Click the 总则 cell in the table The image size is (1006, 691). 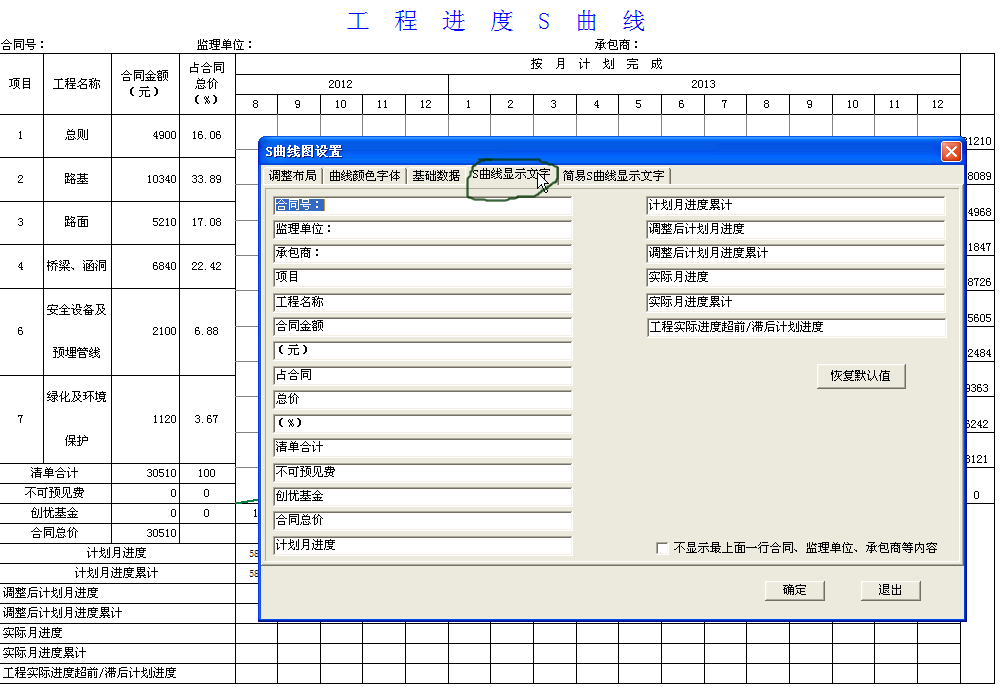(x=77, y=135)
